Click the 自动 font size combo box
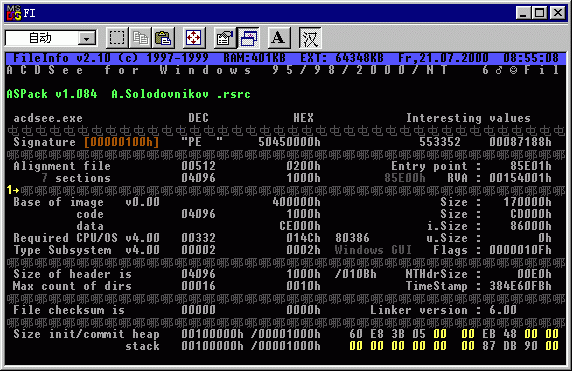 click(x=51, y=38)
